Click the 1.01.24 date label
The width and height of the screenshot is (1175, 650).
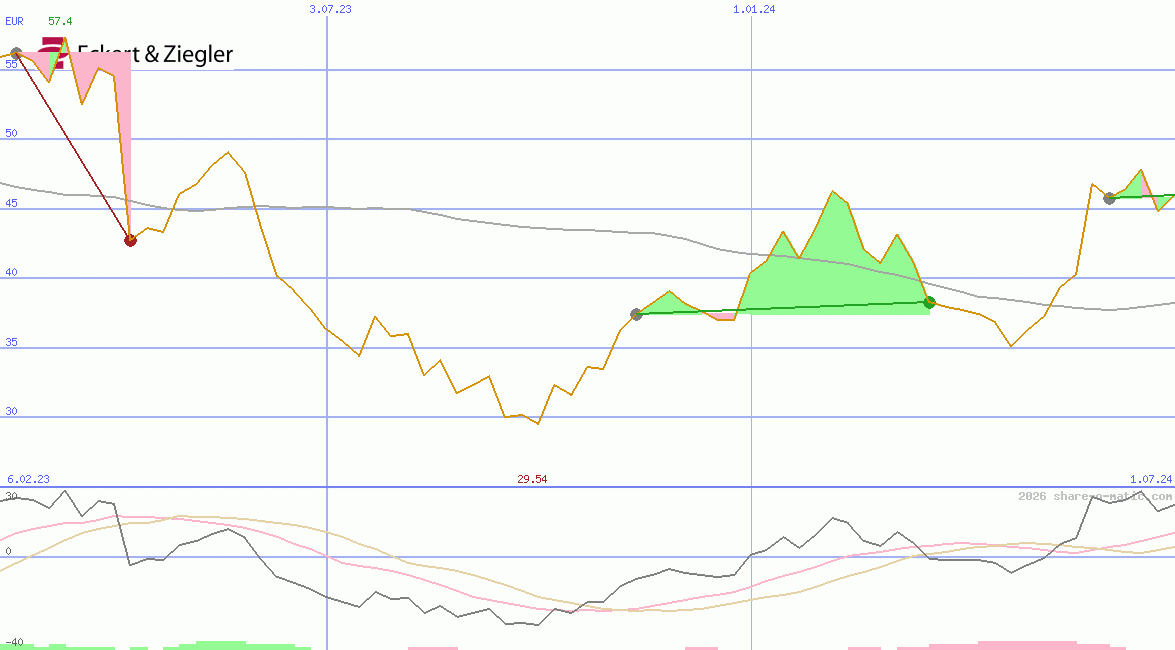tap(754, 9)
